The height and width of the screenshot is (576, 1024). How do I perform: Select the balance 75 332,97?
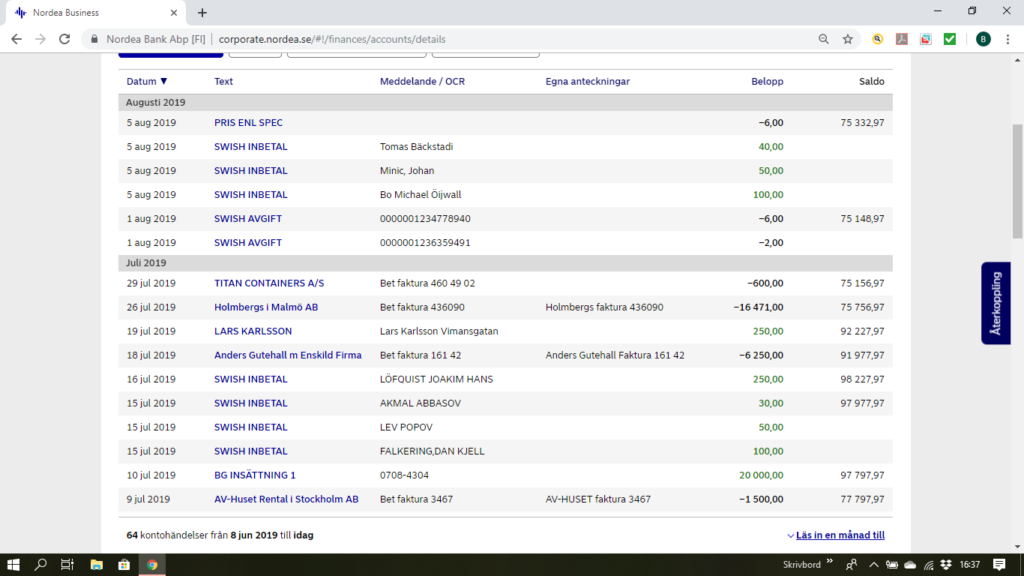click(x=862, y=123)
